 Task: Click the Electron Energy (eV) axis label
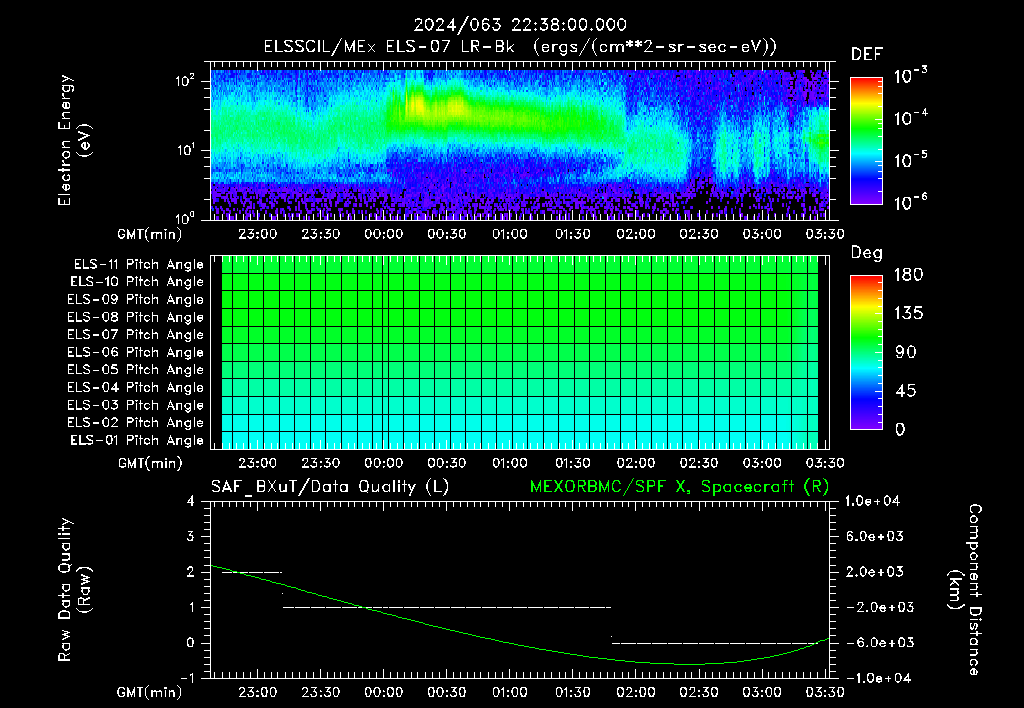pos(74,140)
